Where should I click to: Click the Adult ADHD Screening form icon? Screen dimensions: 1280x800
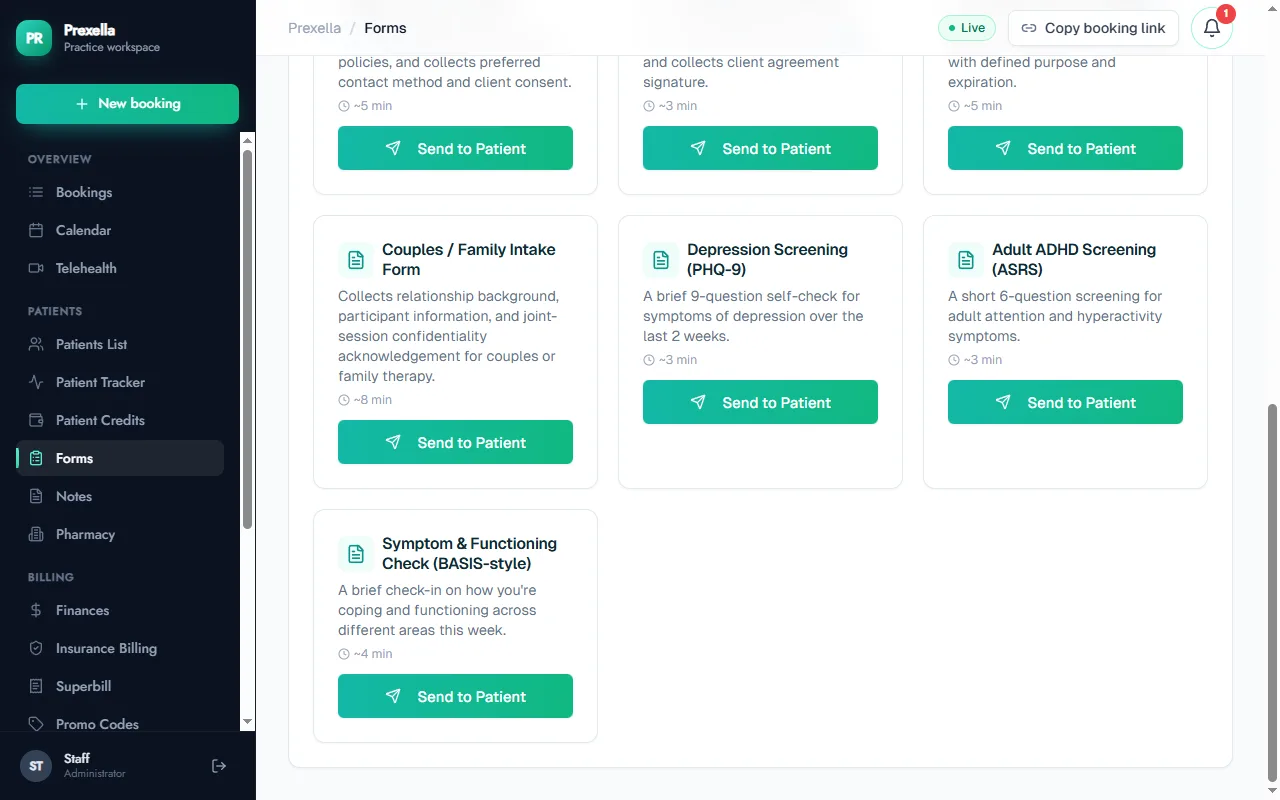click(x=965, y=260)
